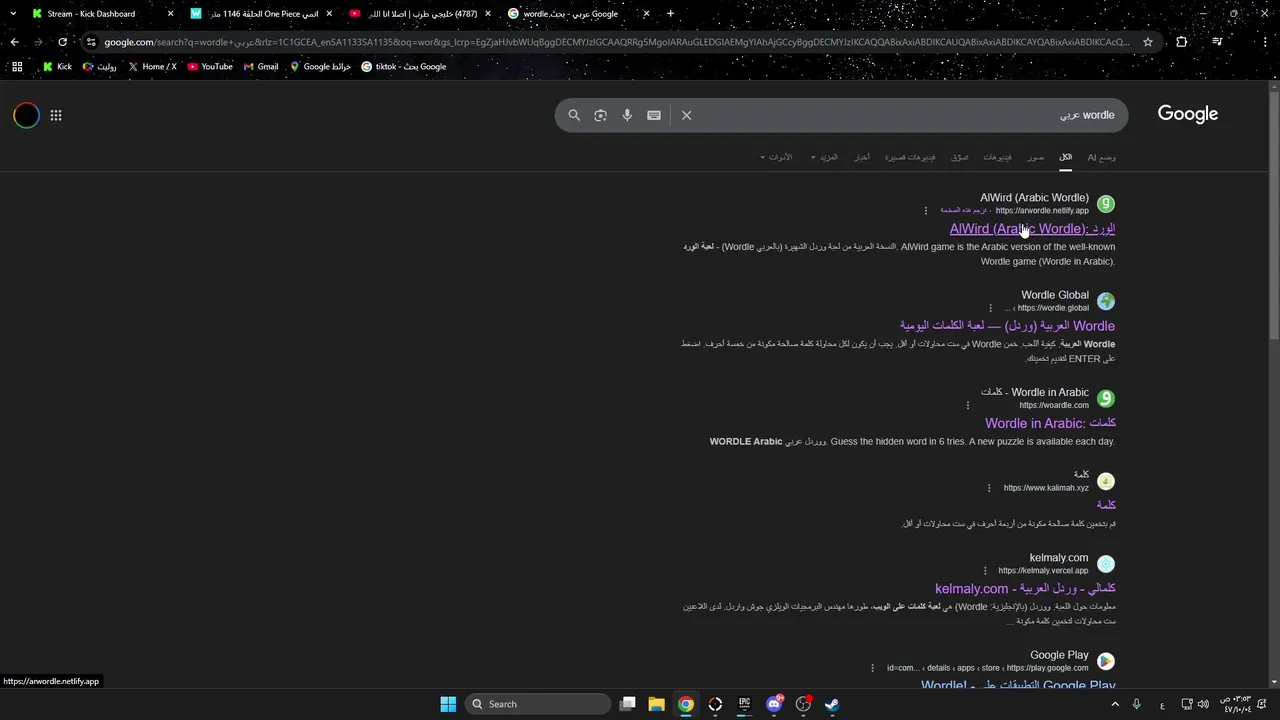Show hidden system tray icons chevron

[x=1115, y=704]
